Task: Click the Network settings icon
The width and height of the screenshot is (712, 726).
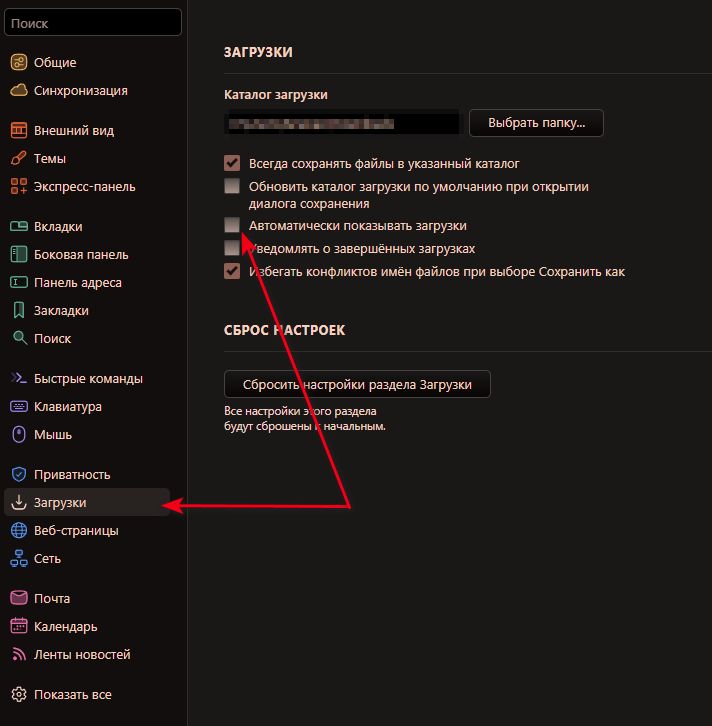Action: (x=18, y=559)
